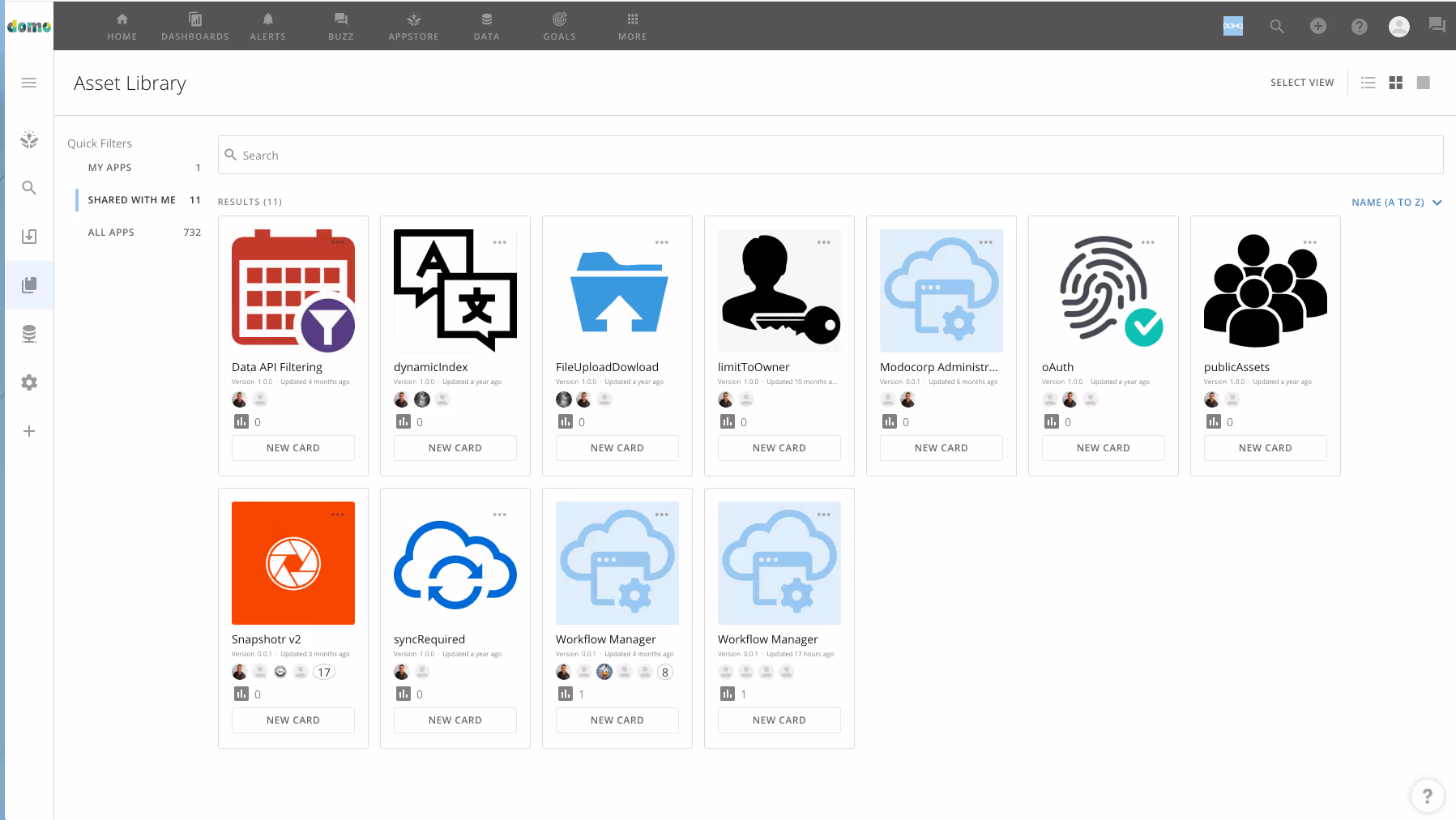This screenshot has width=1456, height=820.
Task: Open options menu on dynamicIndex card
Action: coord(500,242)
